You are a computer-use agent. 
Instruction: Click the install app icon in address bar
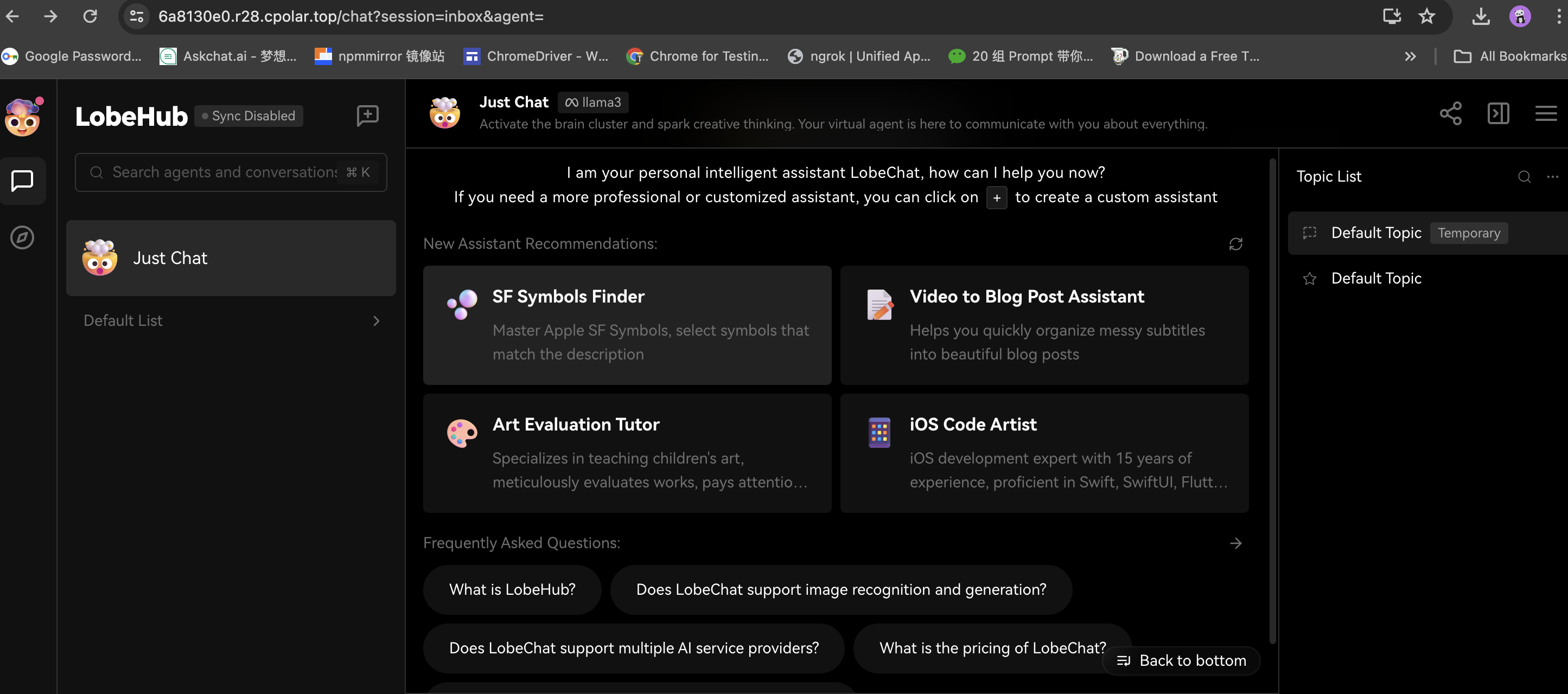[x=1392, y=16]
